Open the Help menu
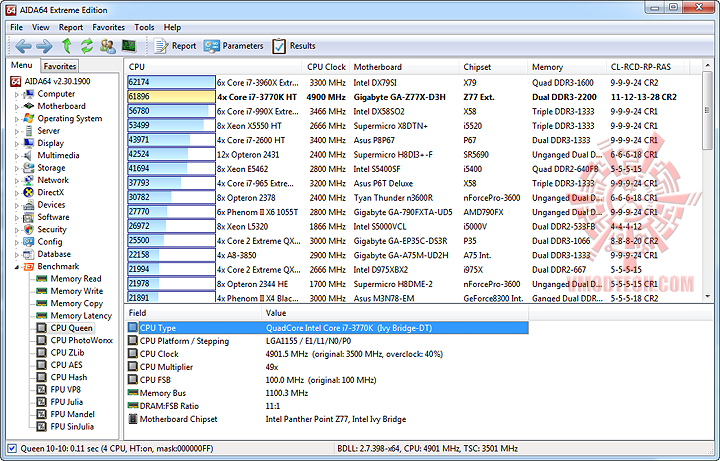Image resolution: width=720 pixels, height=461 pixels. click(x=172, y=28)
